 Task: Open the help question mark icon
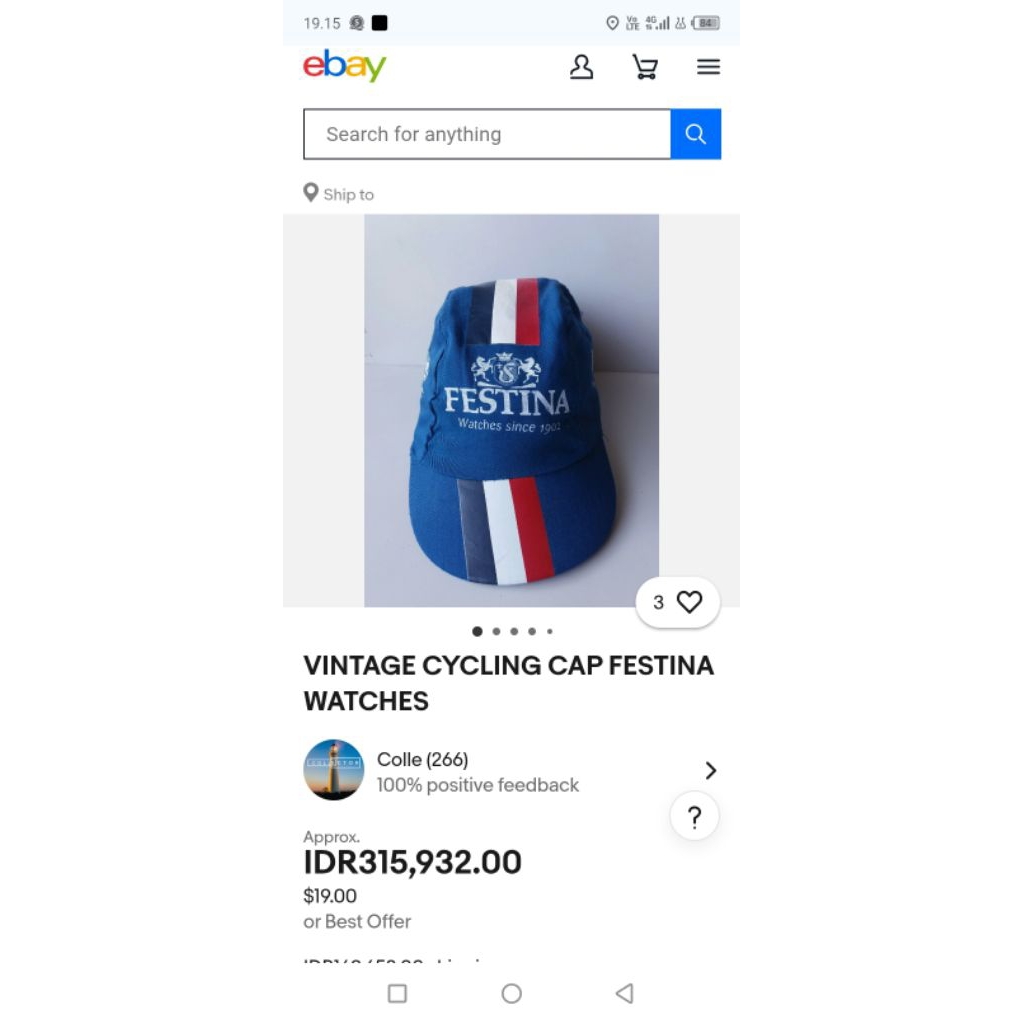(x=694, y=817)
